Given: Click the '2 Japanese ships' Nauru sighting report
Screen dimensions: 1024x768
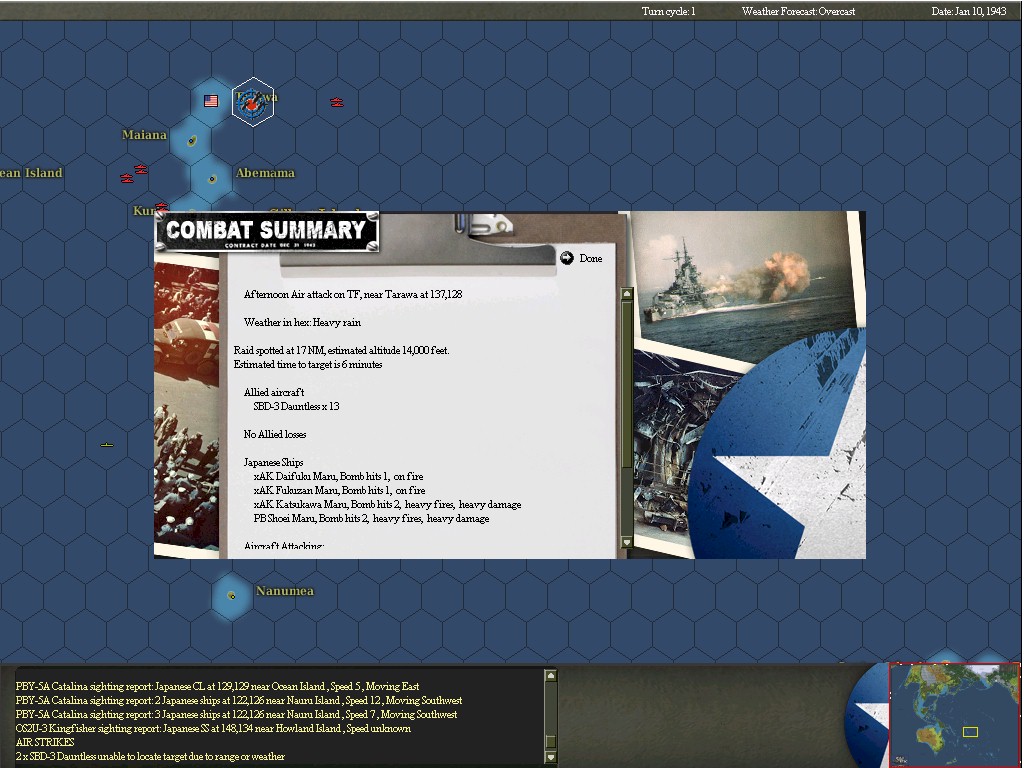Looking at the screenshot, I should [239, 701].
